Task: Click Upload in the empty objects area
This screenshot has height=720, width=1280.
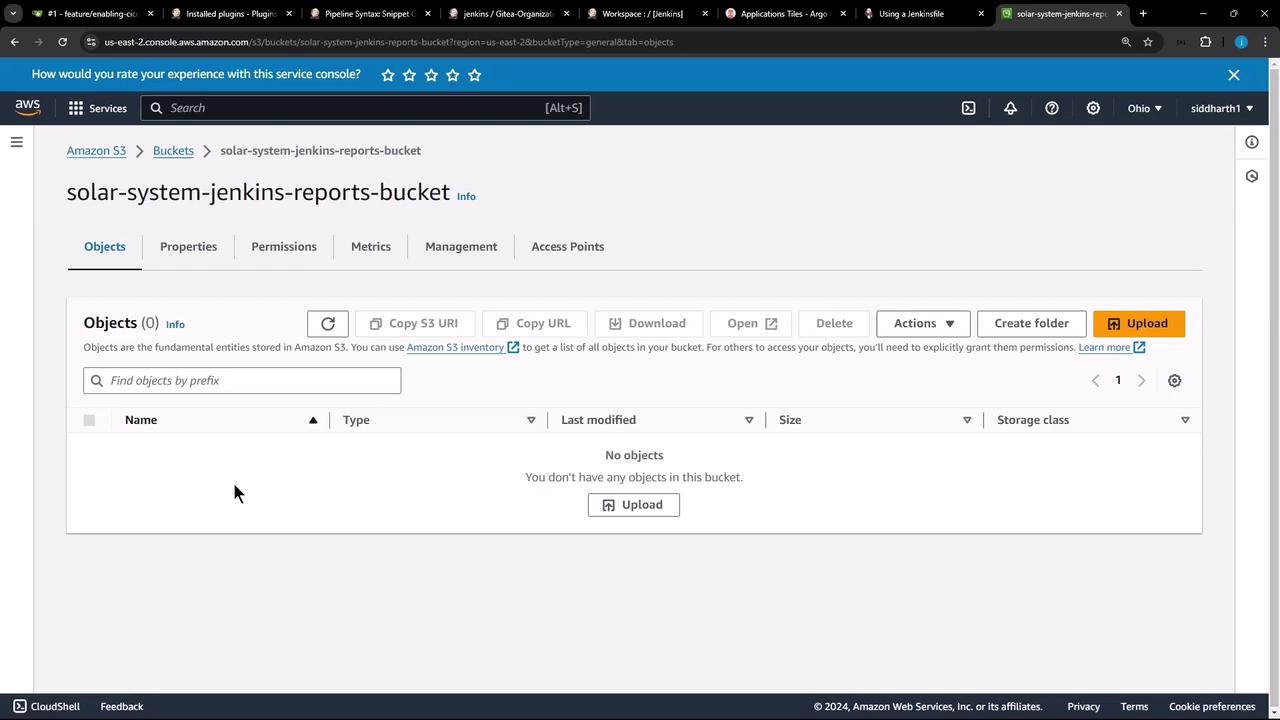Action: pos(634,505)
